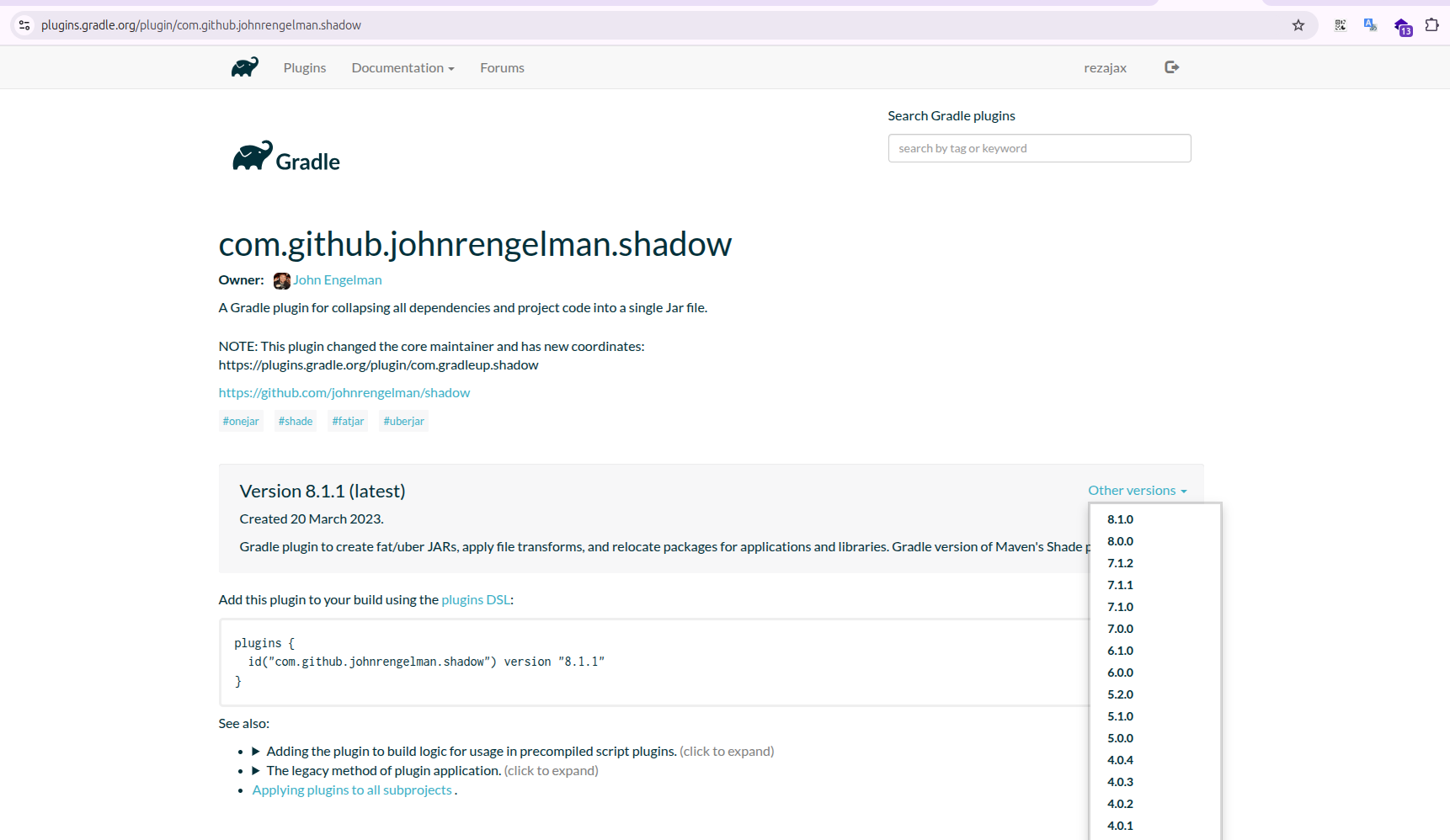Image resolution: width=1450 pixels, height=840 pixels.
Task: Open the Plugins navigation item
Action: (x=305, y=68)
